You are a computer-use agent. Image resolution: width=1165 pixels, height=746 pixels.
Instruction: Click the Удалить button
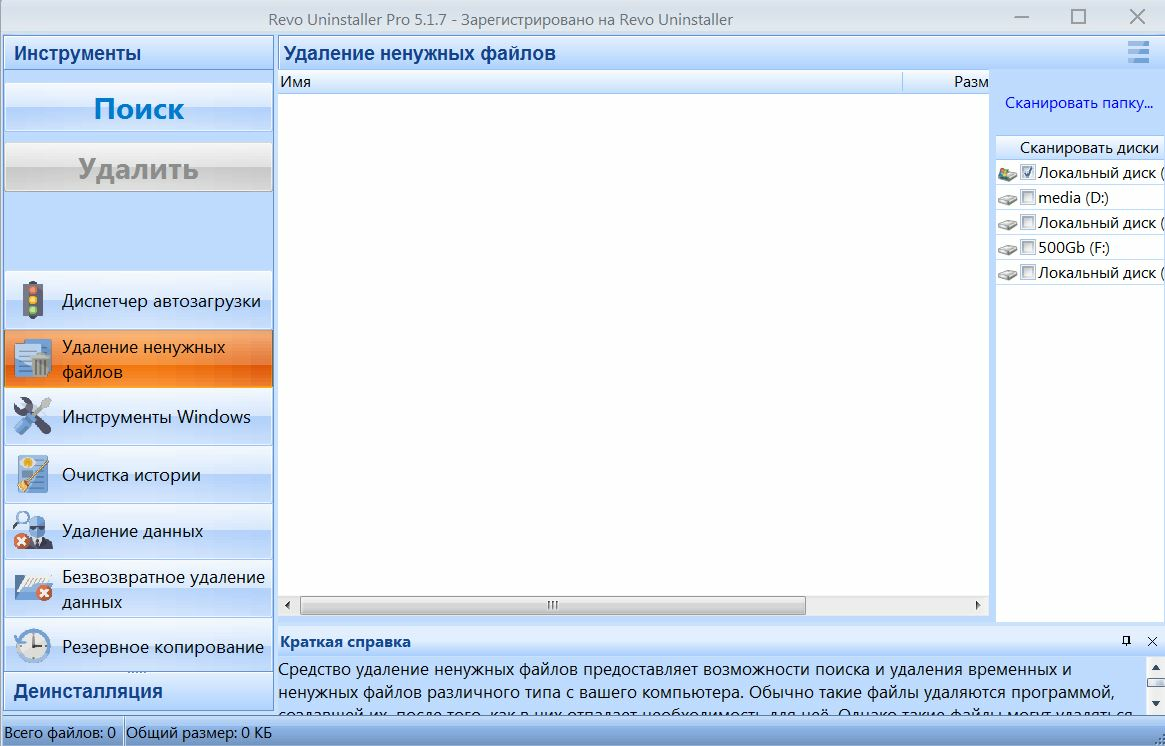(x=139, y=167)
